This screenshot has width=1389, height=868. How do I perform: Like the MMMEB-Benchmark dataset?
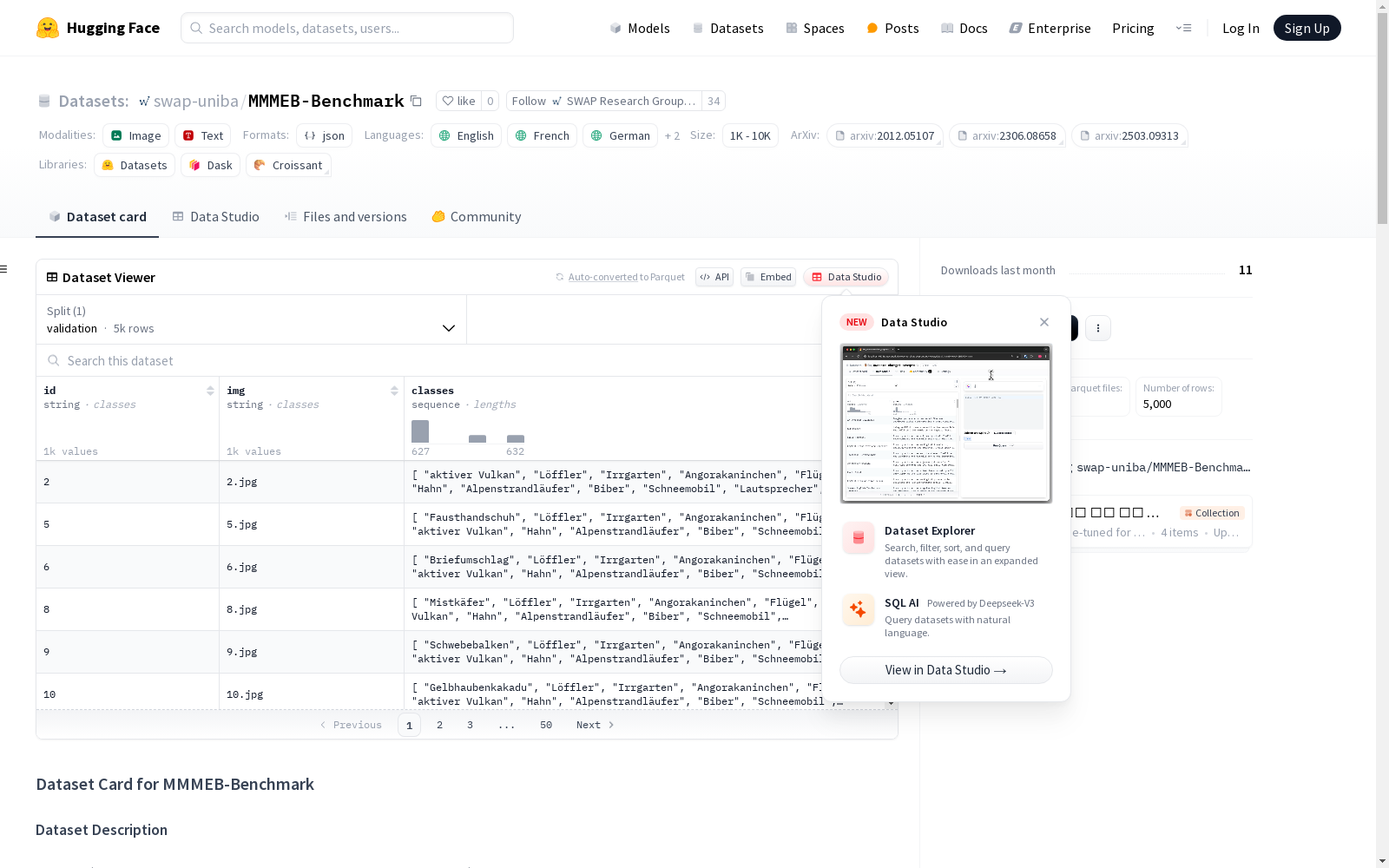click(x=458, y=101)
